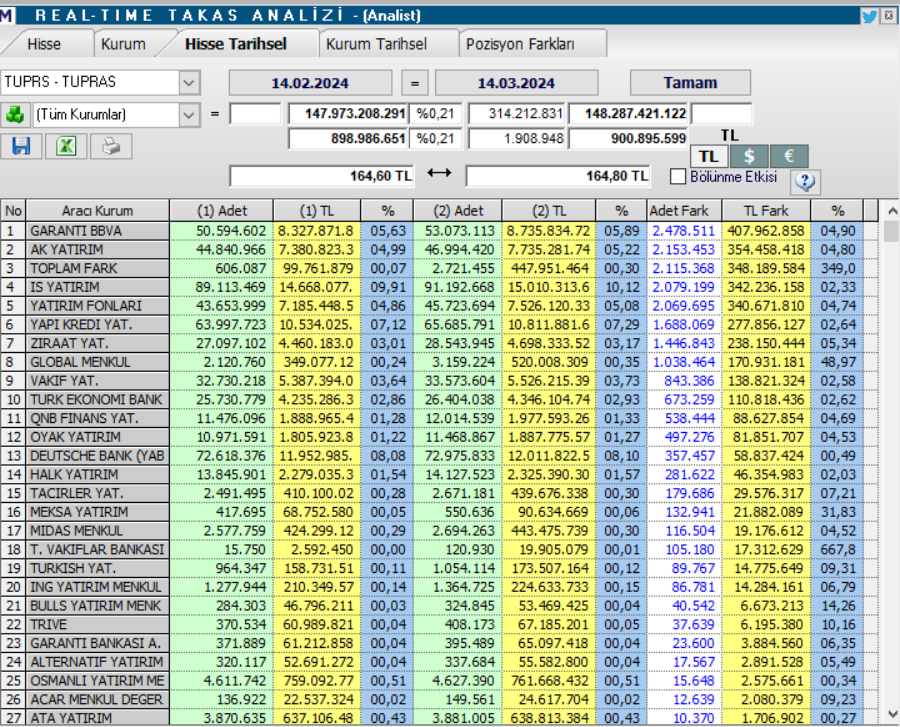Switch currency to dollar symbol
This screenshot has height=727, width=900.
[x=749, y=156]
